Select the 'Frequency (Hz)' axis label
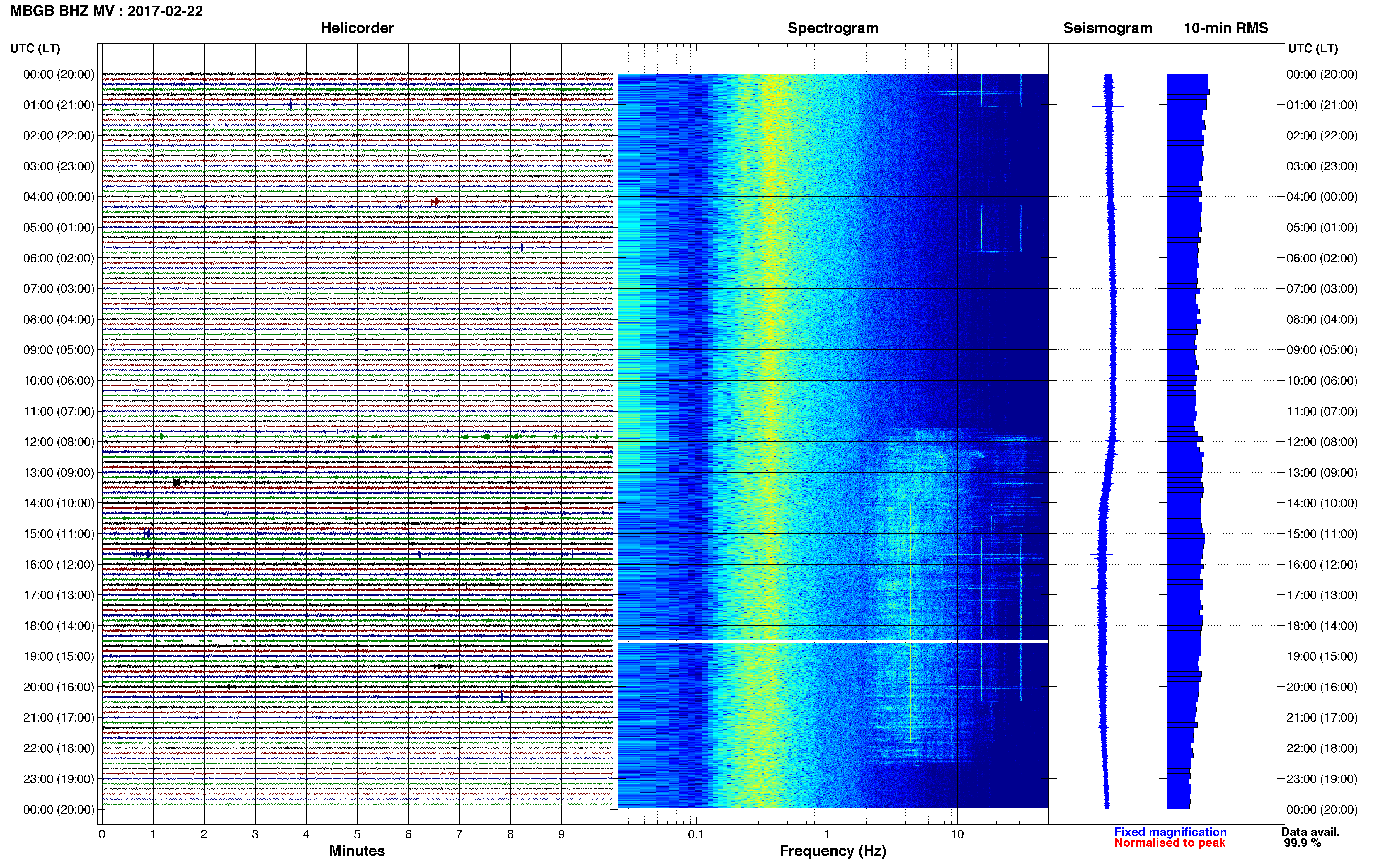The image size is (1389, 868). 833,851
